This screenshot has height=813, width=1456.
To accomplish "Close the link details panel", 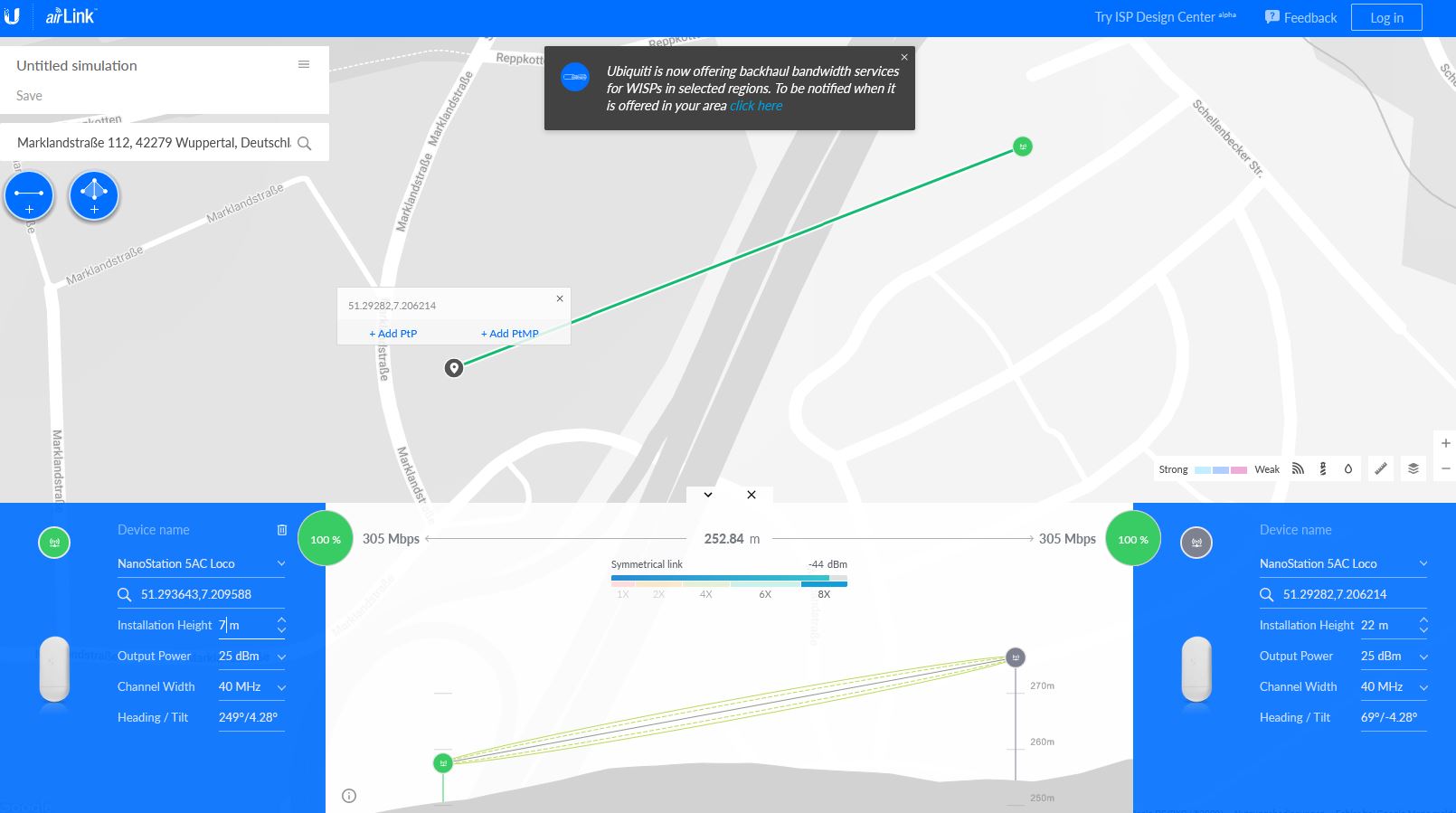I will point(752,495).
